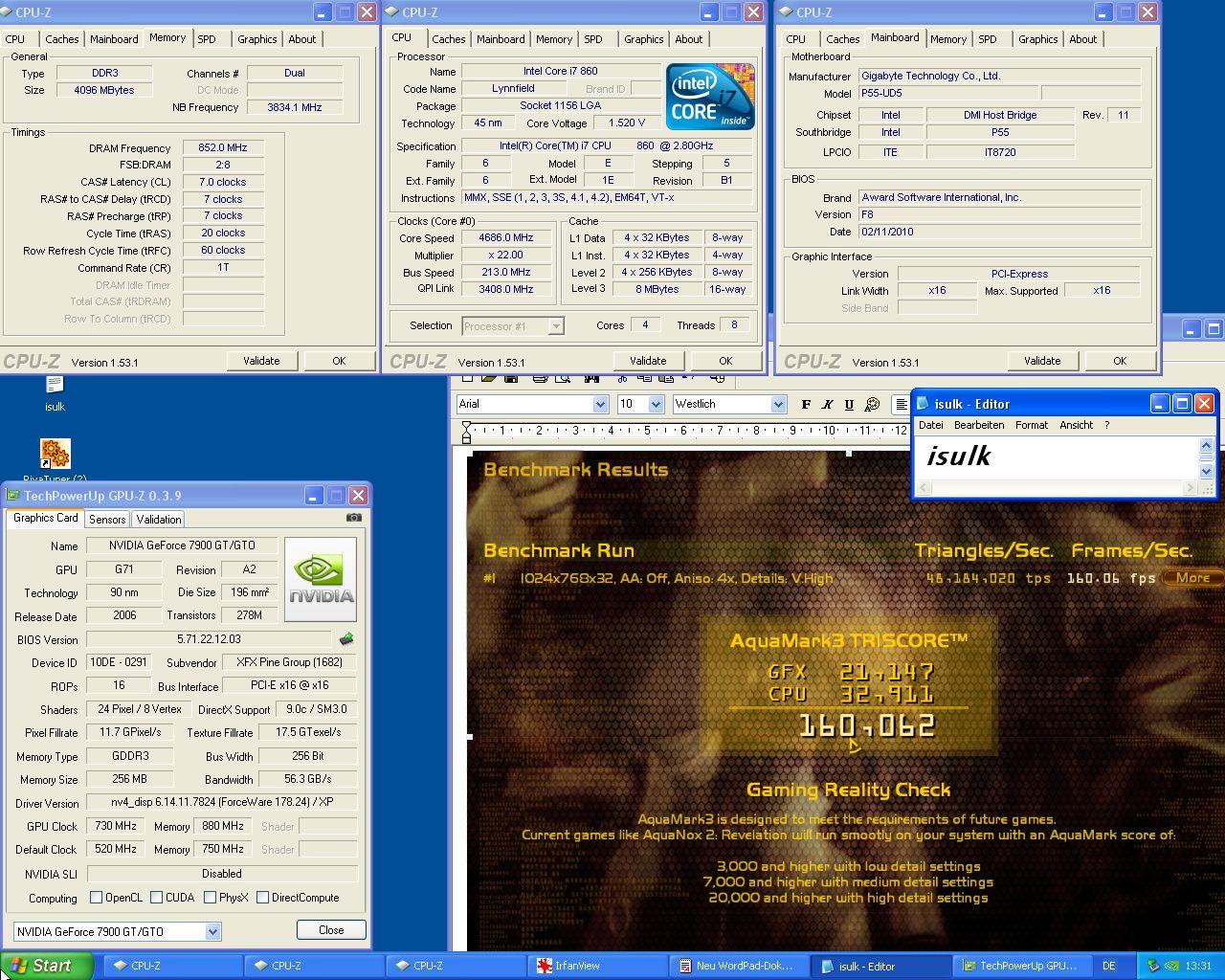1225x980 pixels.
Task: Enable the DirectCompute checkbox
Action: click(x=262, y=898)
